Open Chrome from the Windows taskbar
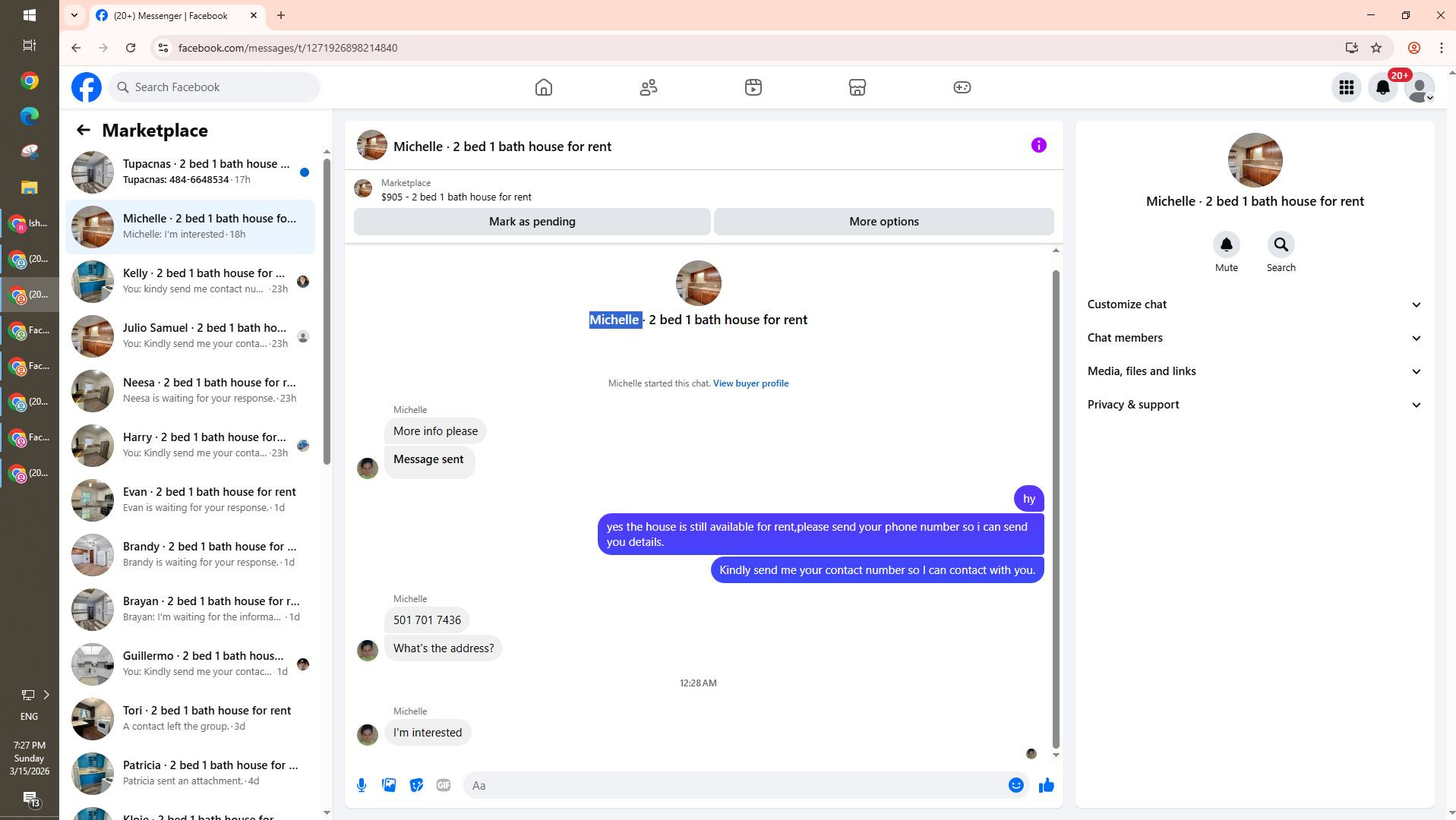Screen dimensions: 1456x820 point(29,80)
